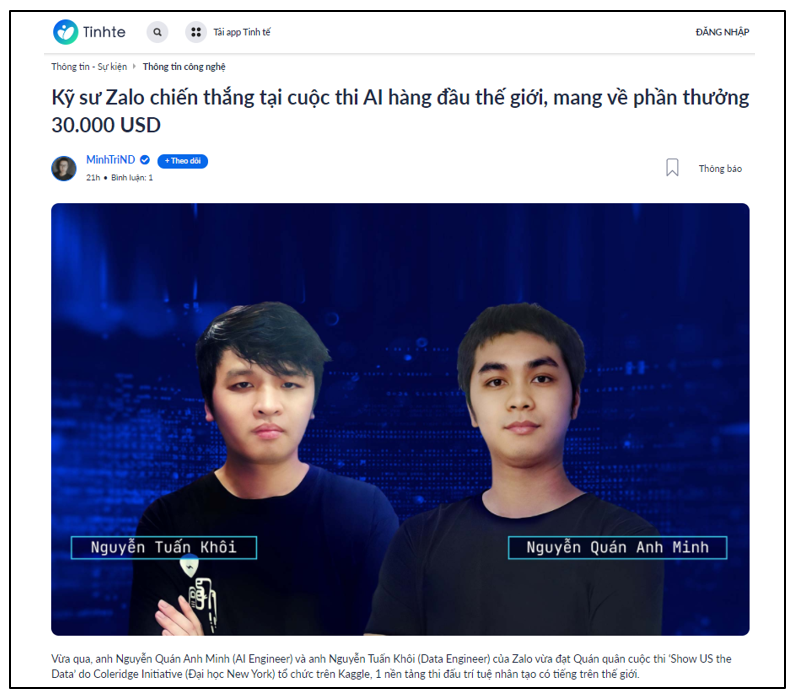Toggle Thông báo notifications for this post
This screenshot has width=800, height=698.
[720, 168]
